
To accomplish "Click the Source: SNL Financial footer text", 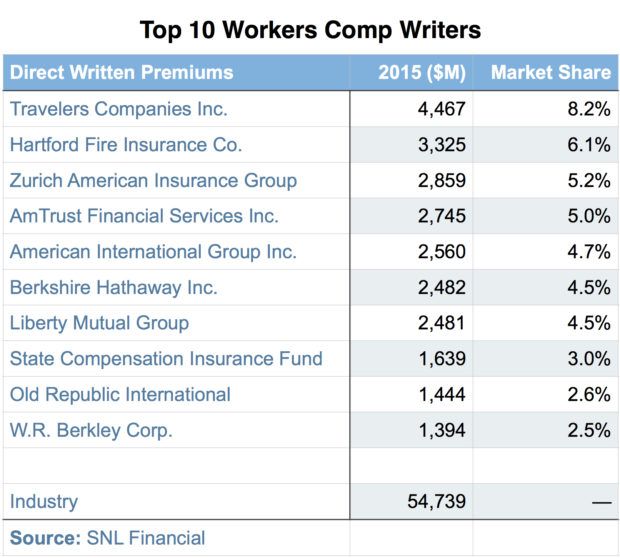I will tap(107, 538).
